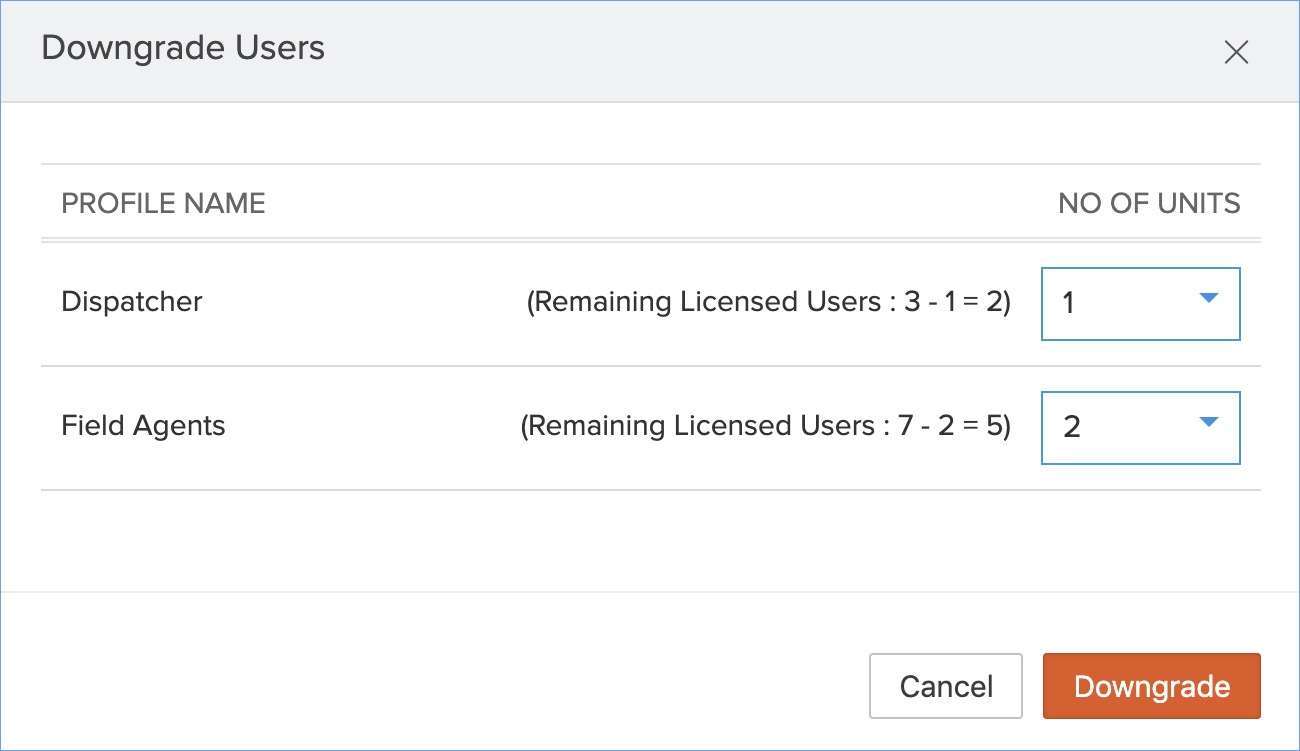Click the PROFILE NAME column header

[x=163, y=203]
